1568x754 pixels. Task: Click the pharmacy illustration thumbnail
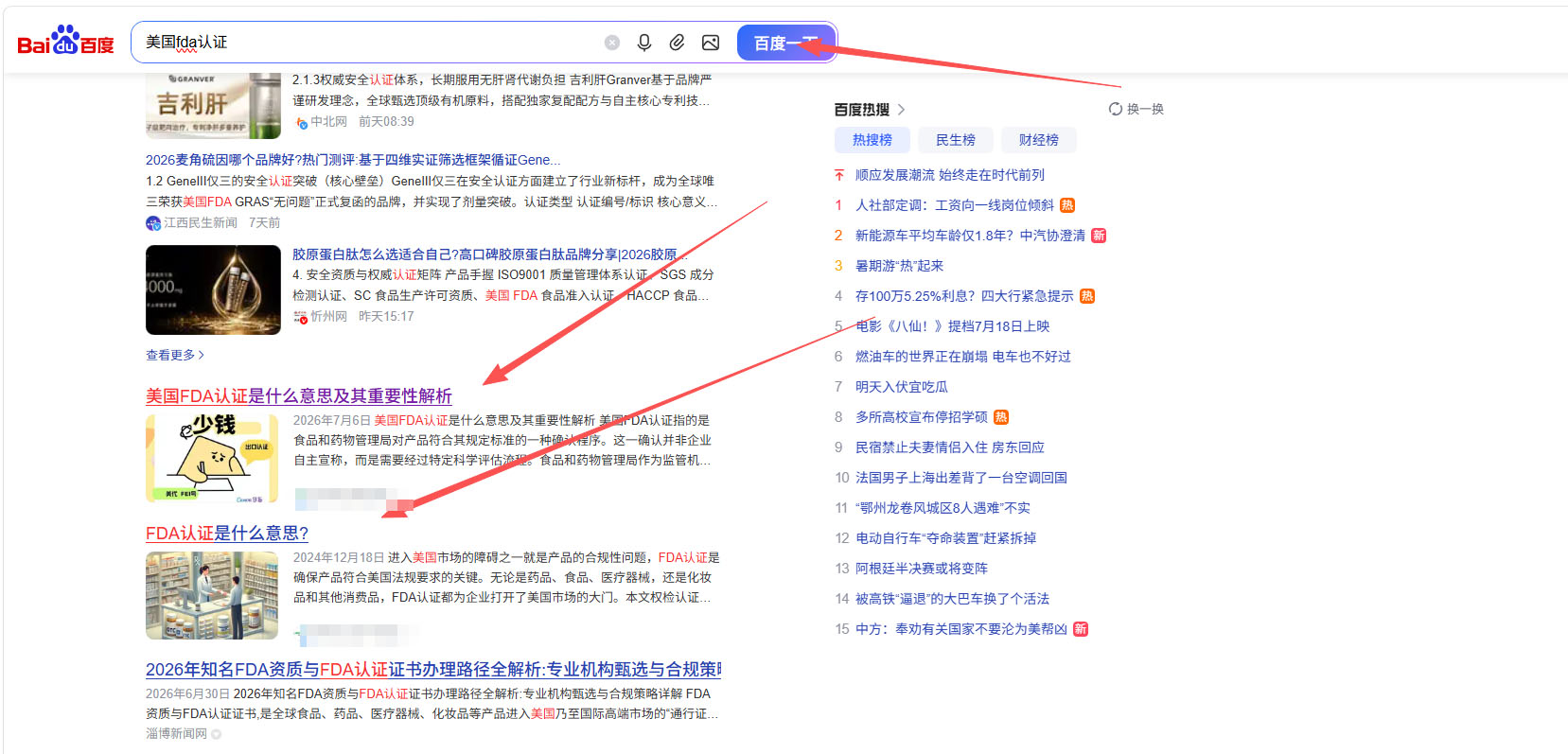(212, 596)
